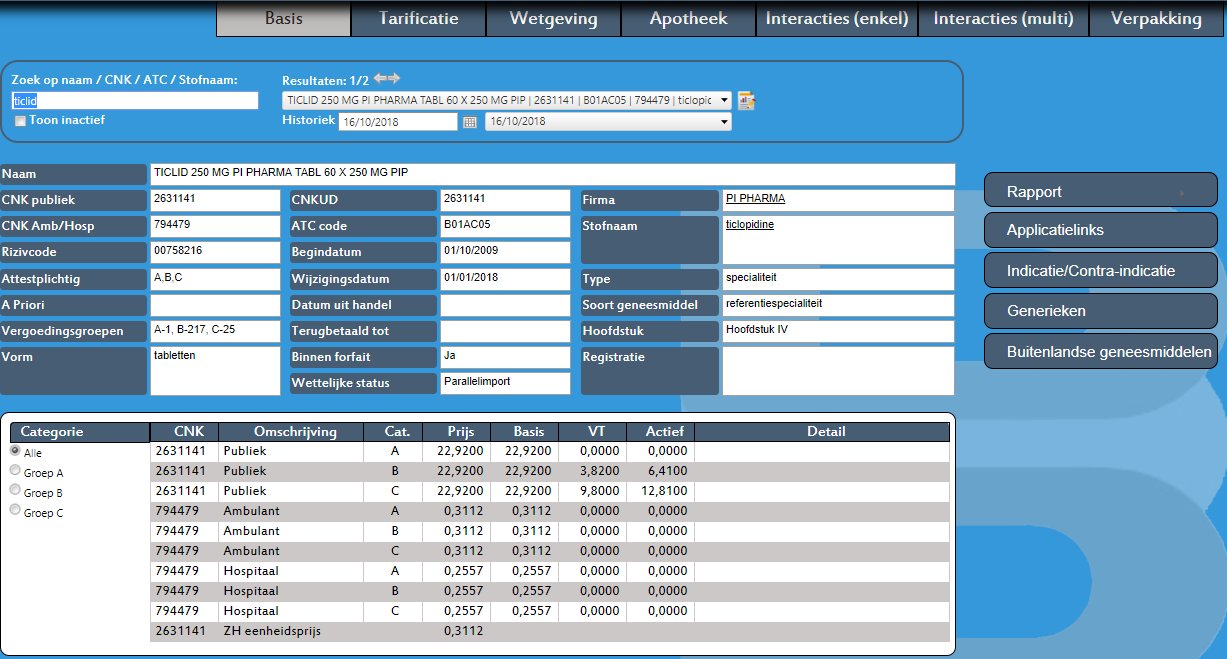Select the Groep A radio button
The width and height of the screenshot is (1227, 659).
(x=15, y=471)
